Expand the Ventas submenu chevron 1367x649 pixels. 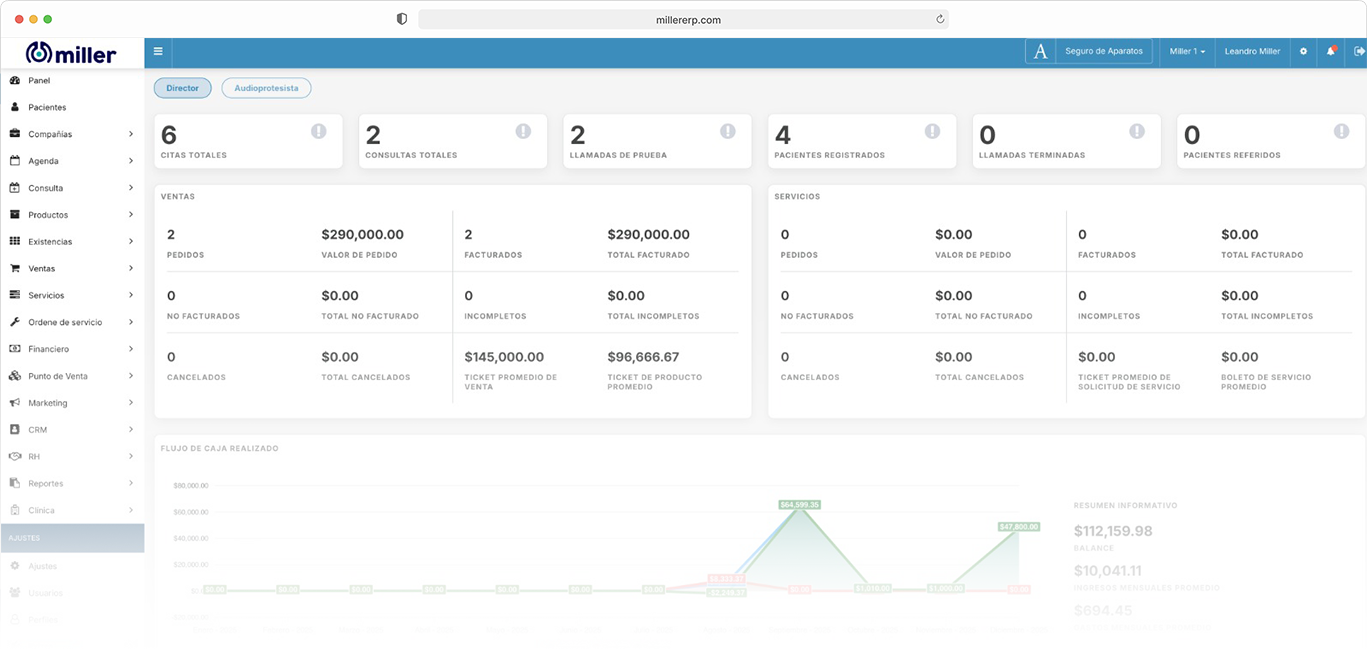pyautogui.click(x=131, y=268)
